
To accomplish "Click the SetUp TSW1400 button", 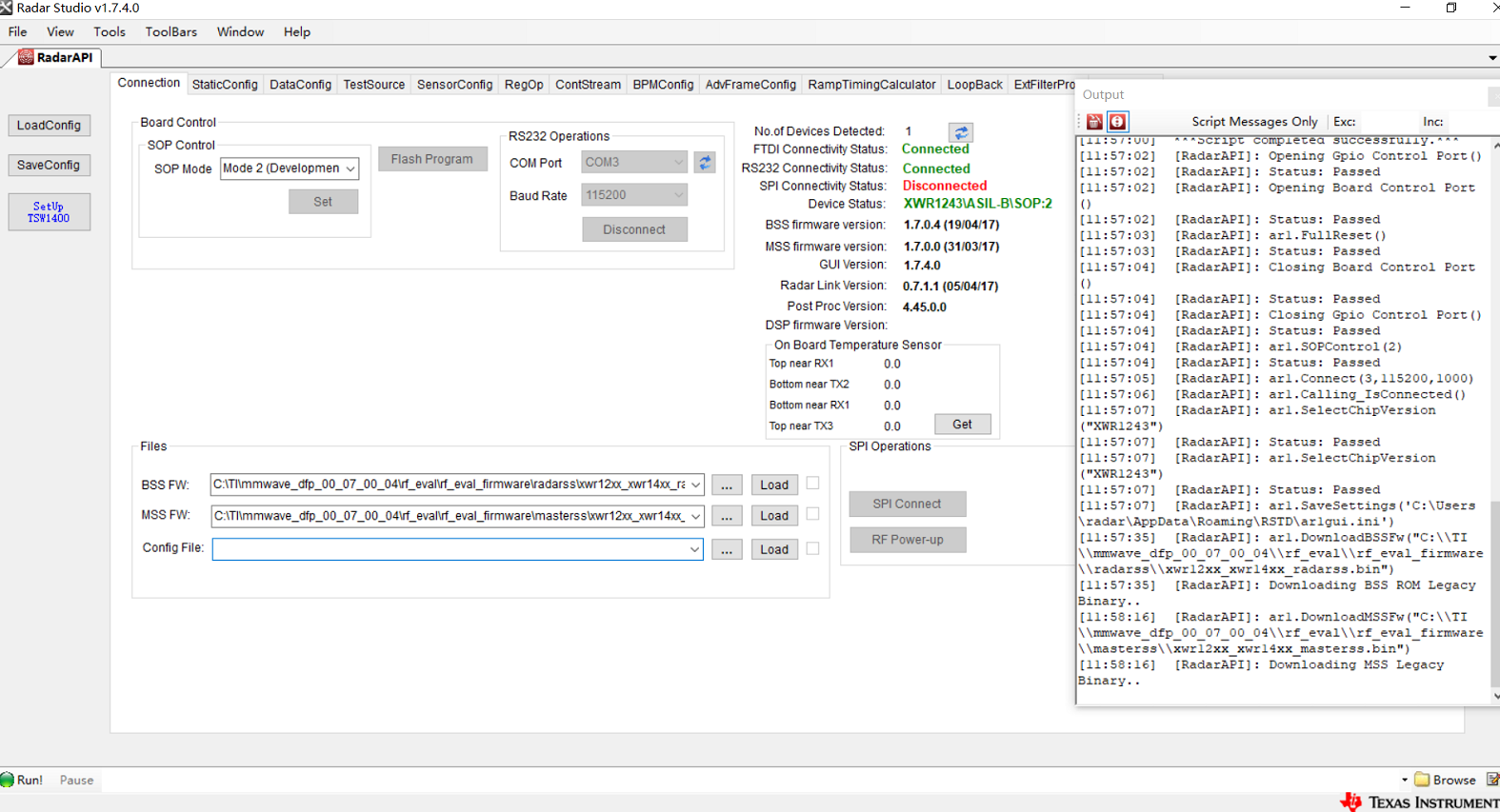I will [49, 212].
